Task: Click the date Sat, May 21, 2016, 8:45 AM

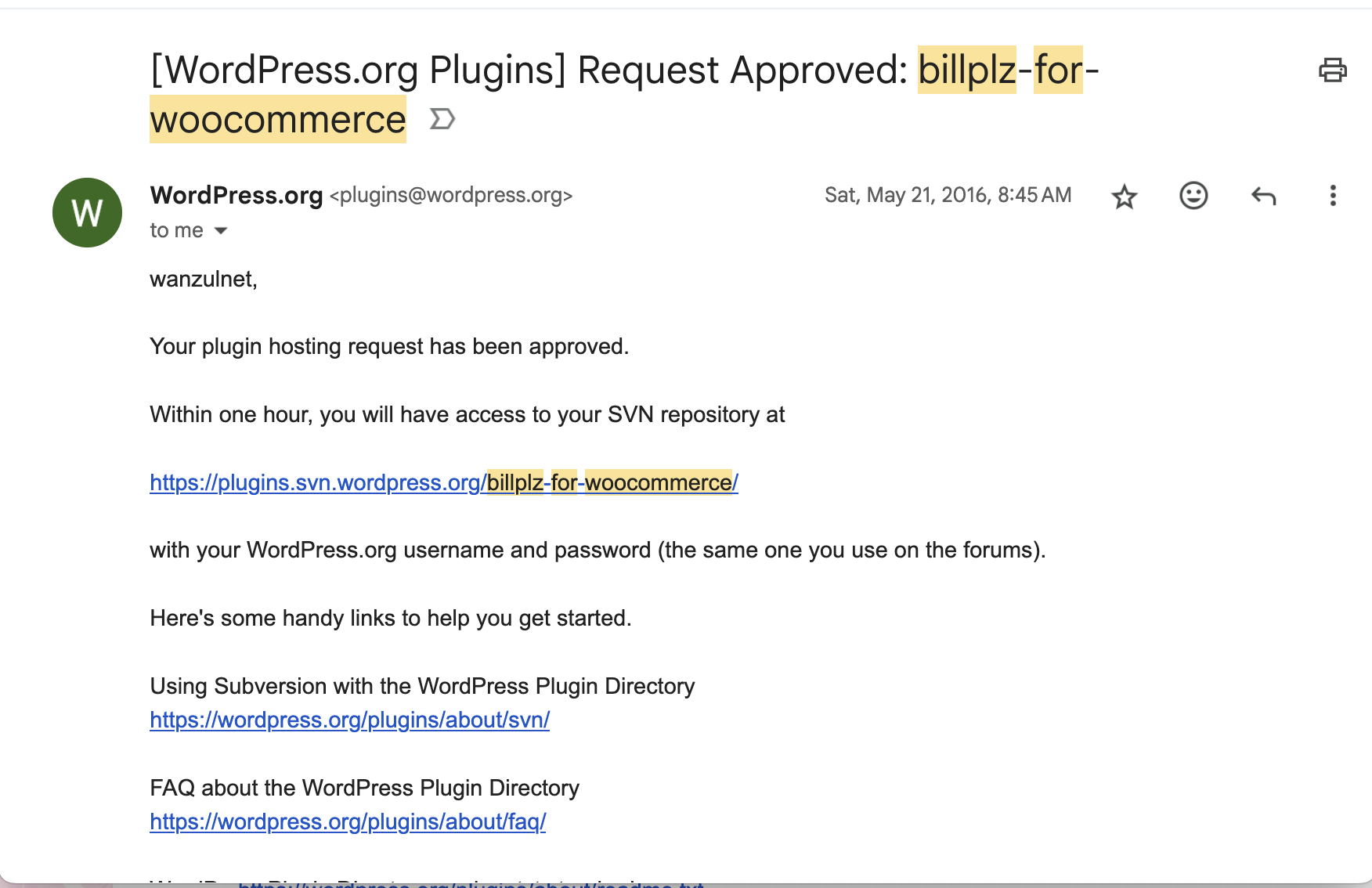Action: coord(948,195)
